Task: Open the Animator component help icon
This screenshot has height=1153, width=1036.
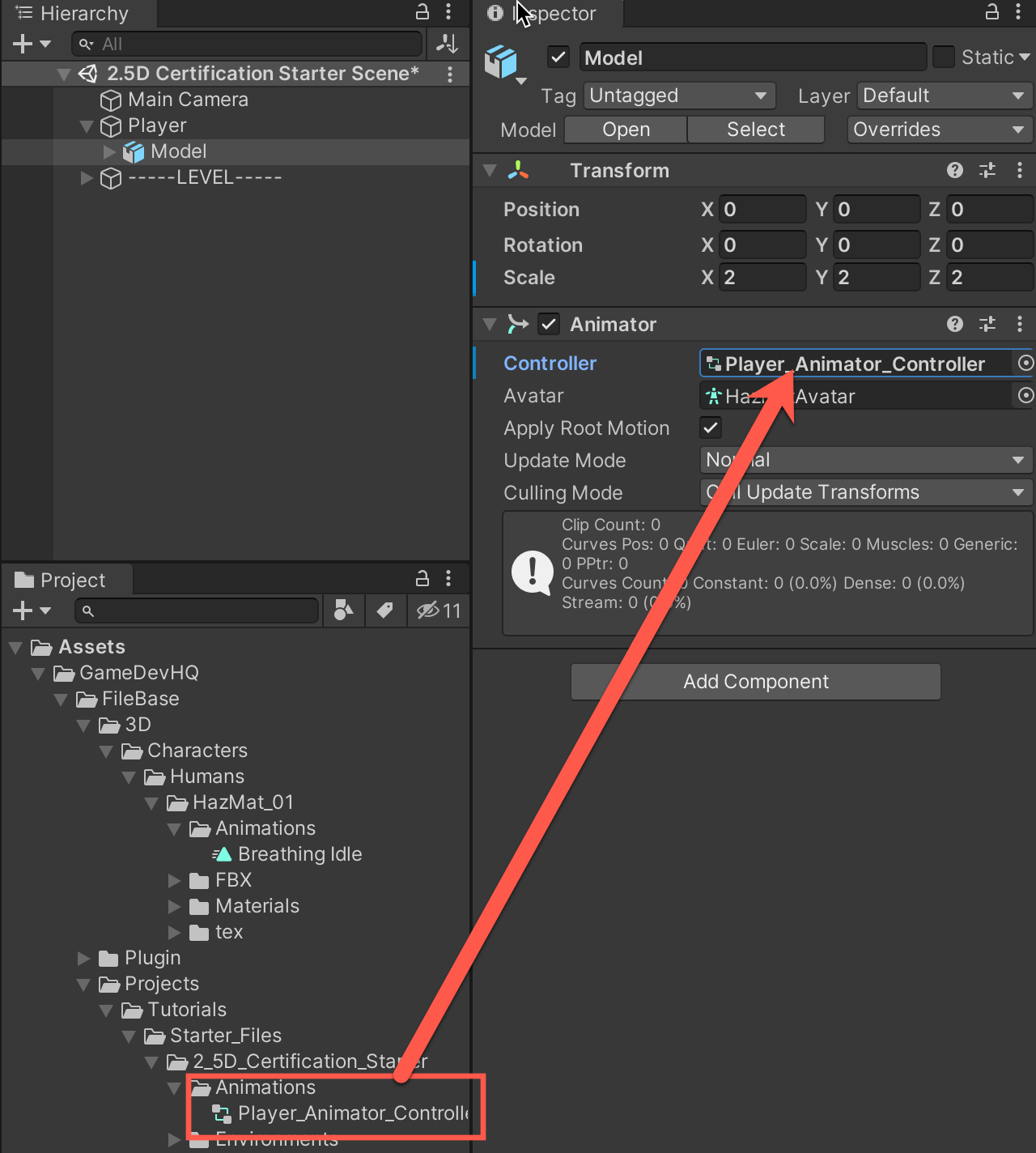Action: tap(955, 324)
